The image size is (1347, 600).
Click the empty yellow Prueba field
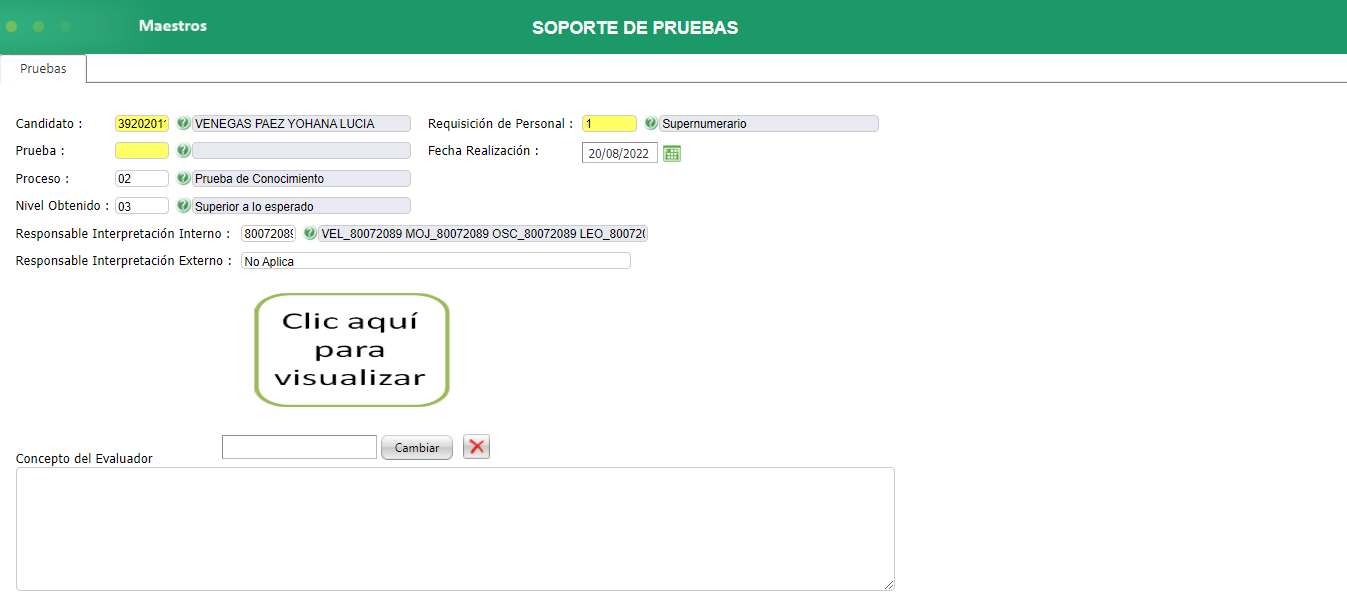(x=141, y=150)
